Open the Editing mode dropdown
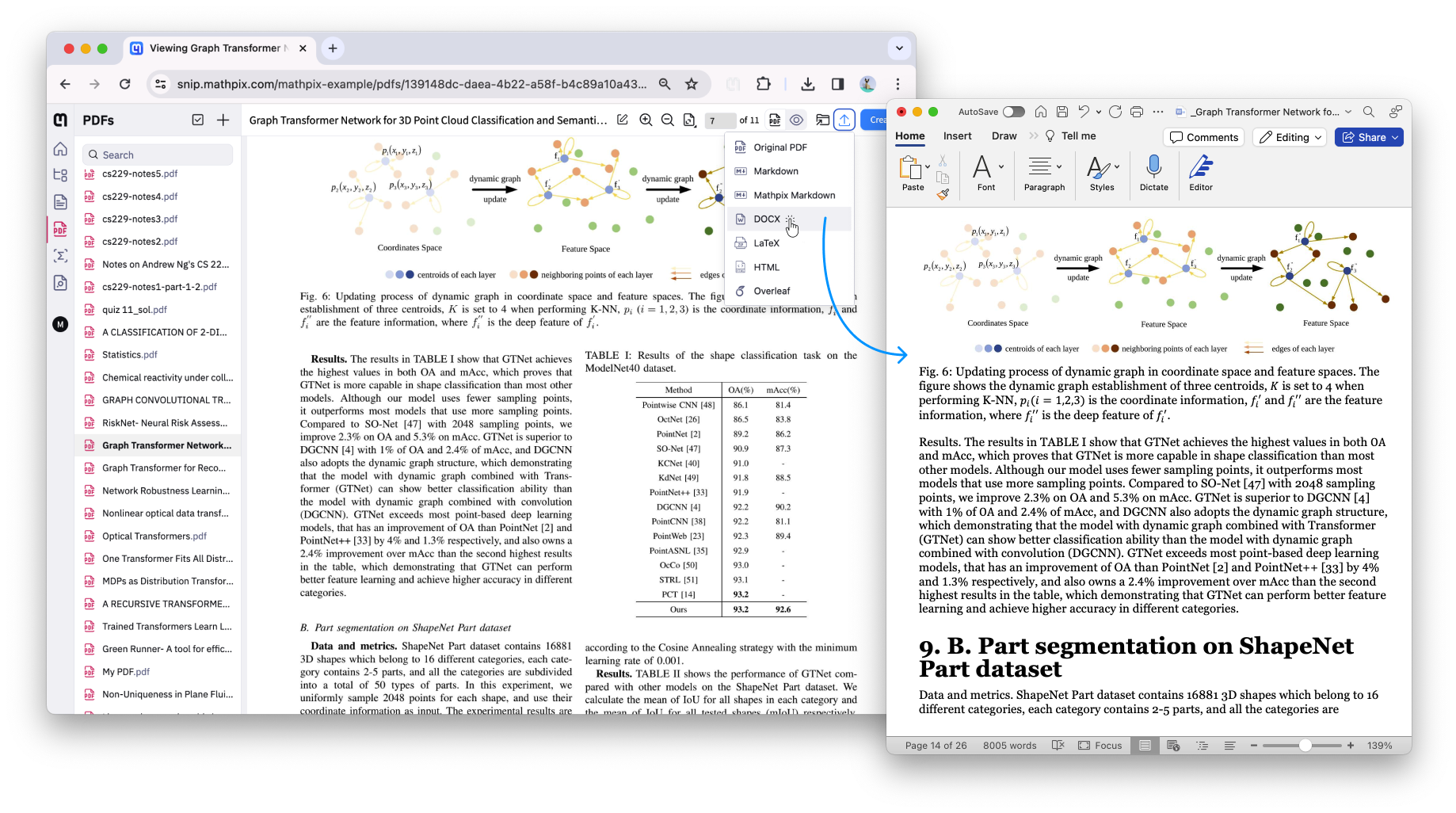Viewport: 1456px width, 813px height. 1289,137
